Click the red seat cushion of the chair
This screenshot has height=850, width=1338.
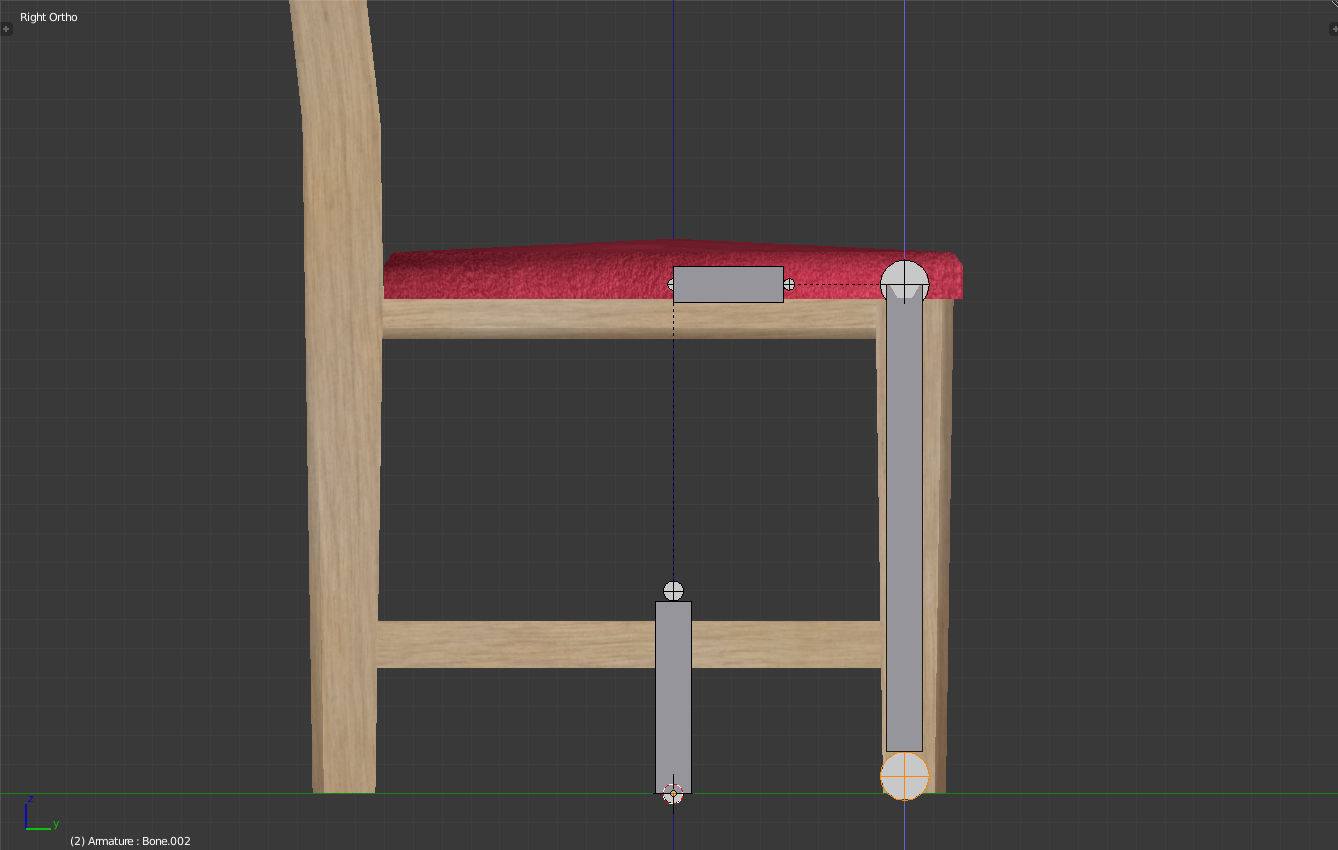click(520, 272)
